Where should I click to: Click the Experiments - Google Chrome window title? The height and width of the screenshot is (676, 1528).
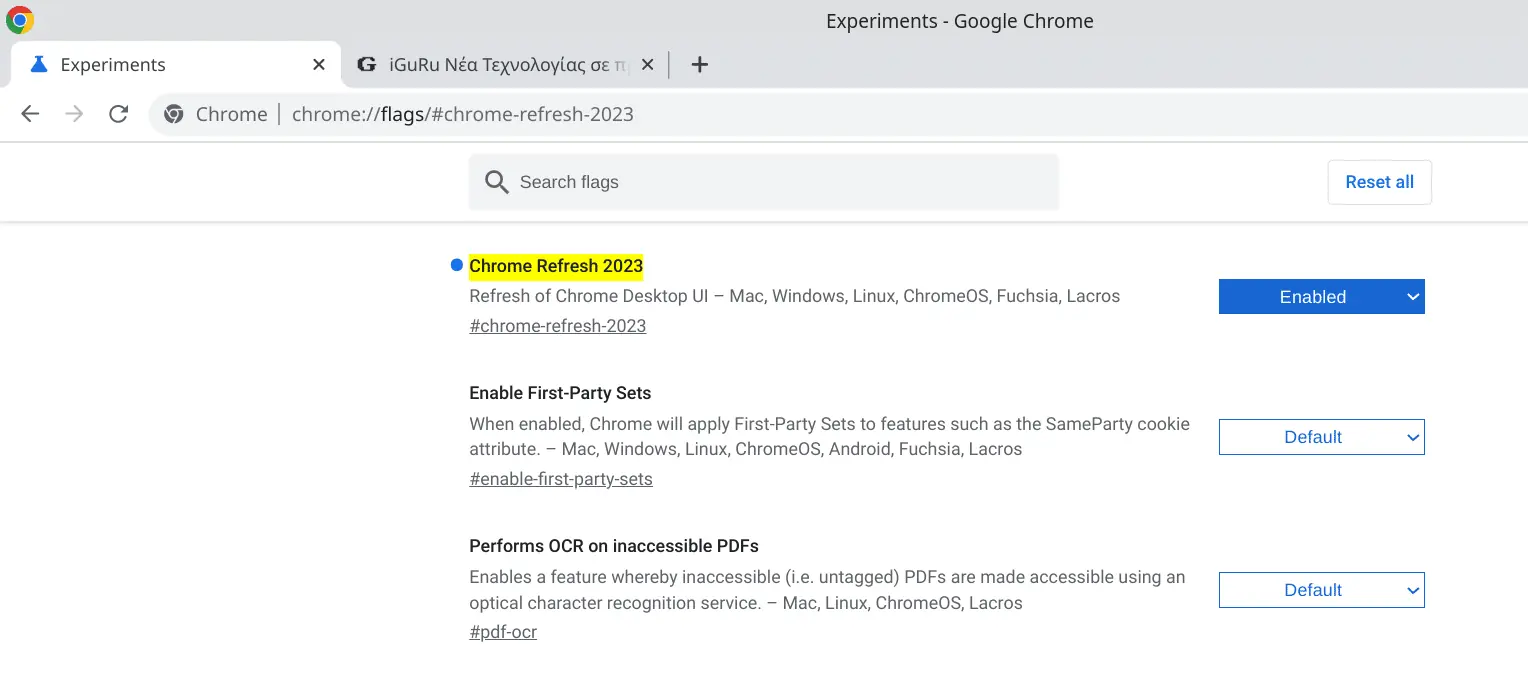click(960, 21)
